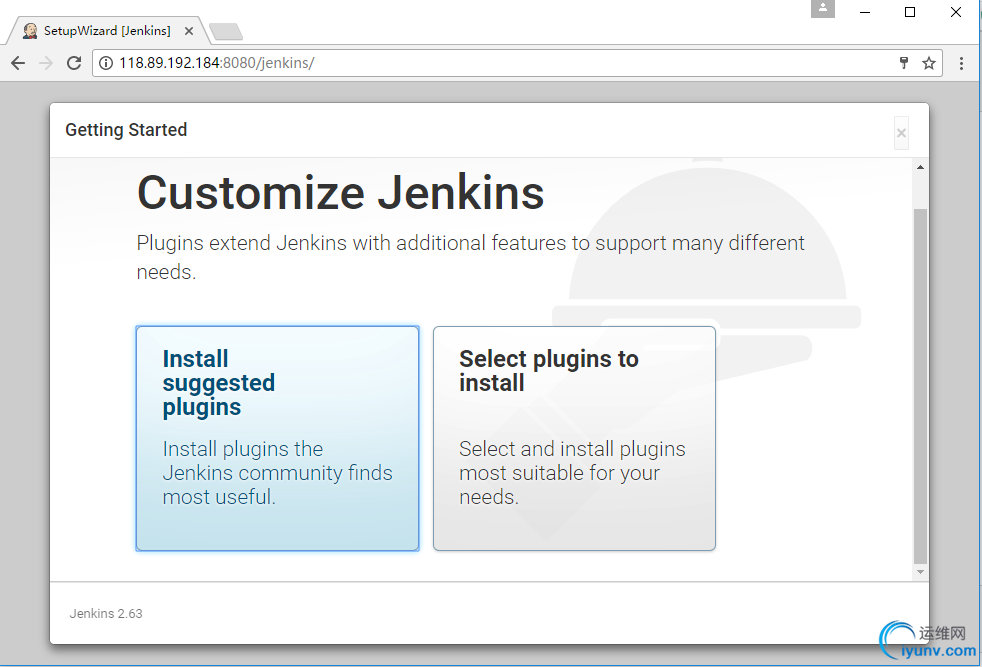Maximize the Chrome window
The image size is (982, 667).
tap(910, 12)
